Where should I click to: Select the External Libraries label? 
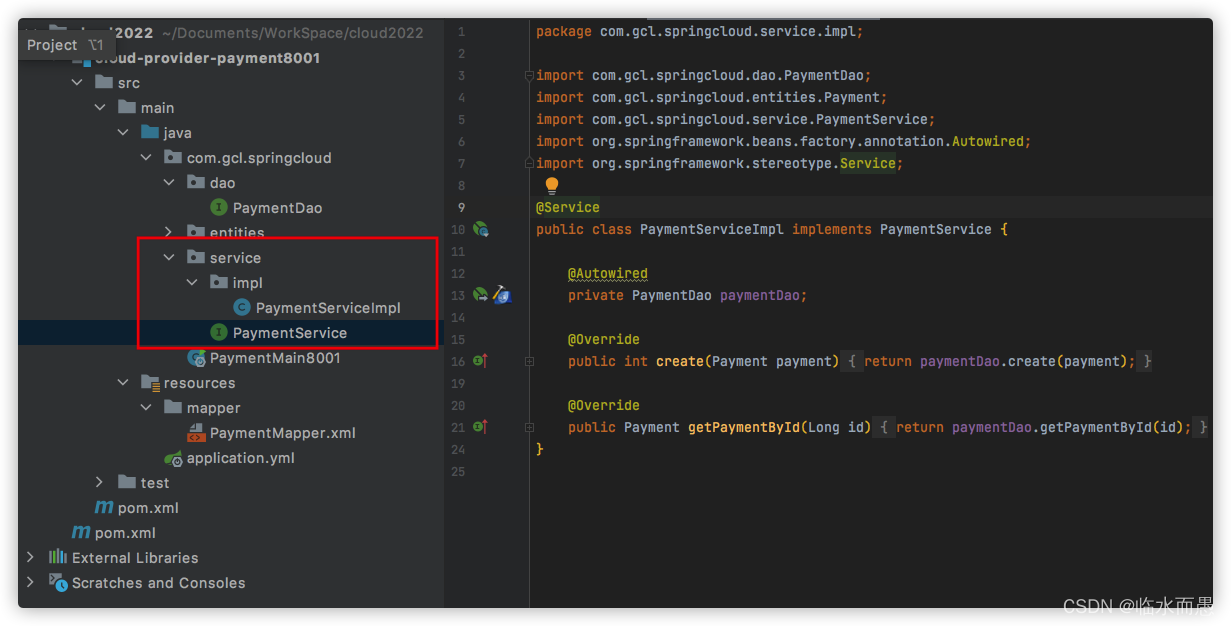coord(135,558)
